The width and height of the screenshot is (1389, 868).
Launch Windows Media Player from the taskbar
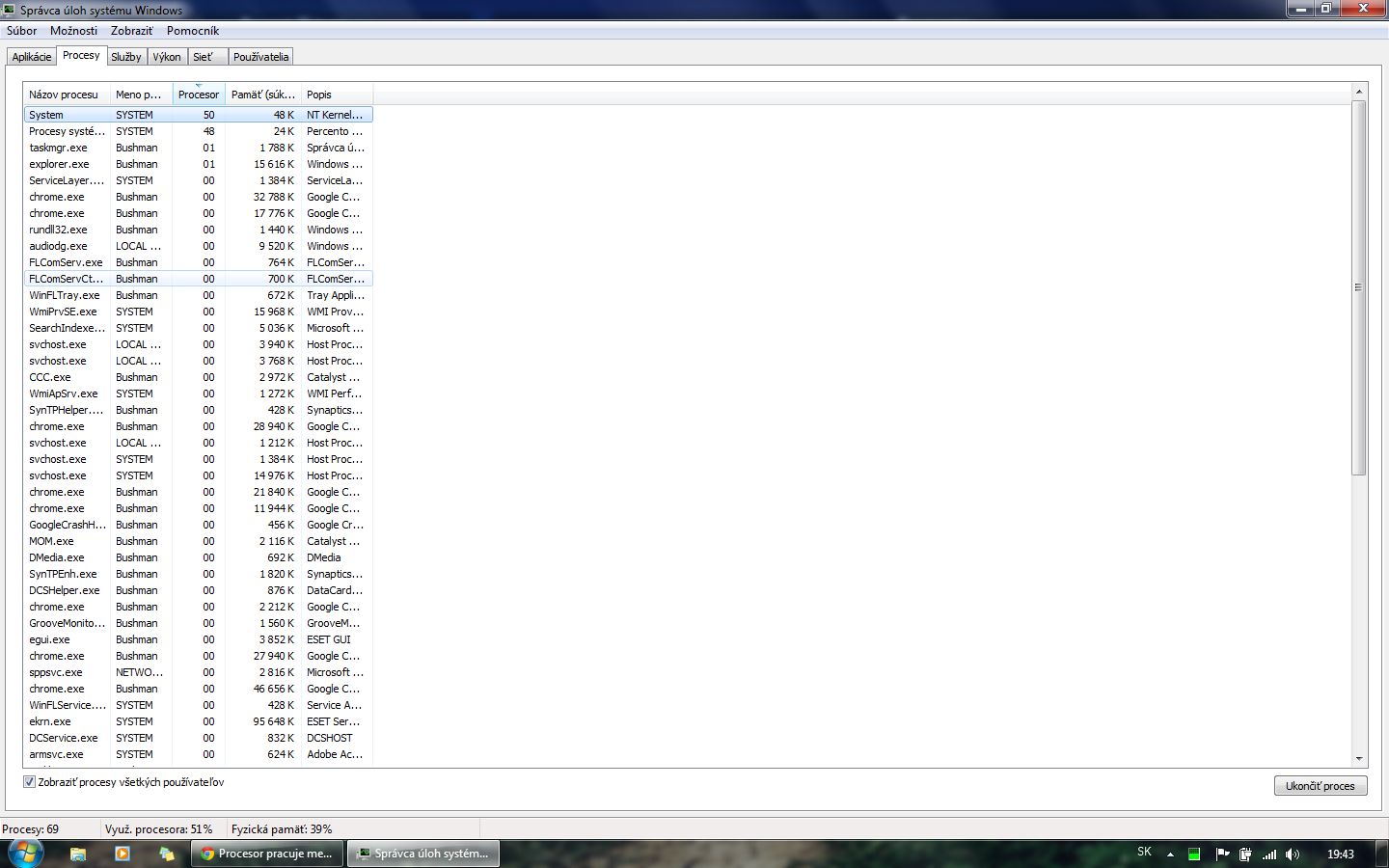pos(123,854)
